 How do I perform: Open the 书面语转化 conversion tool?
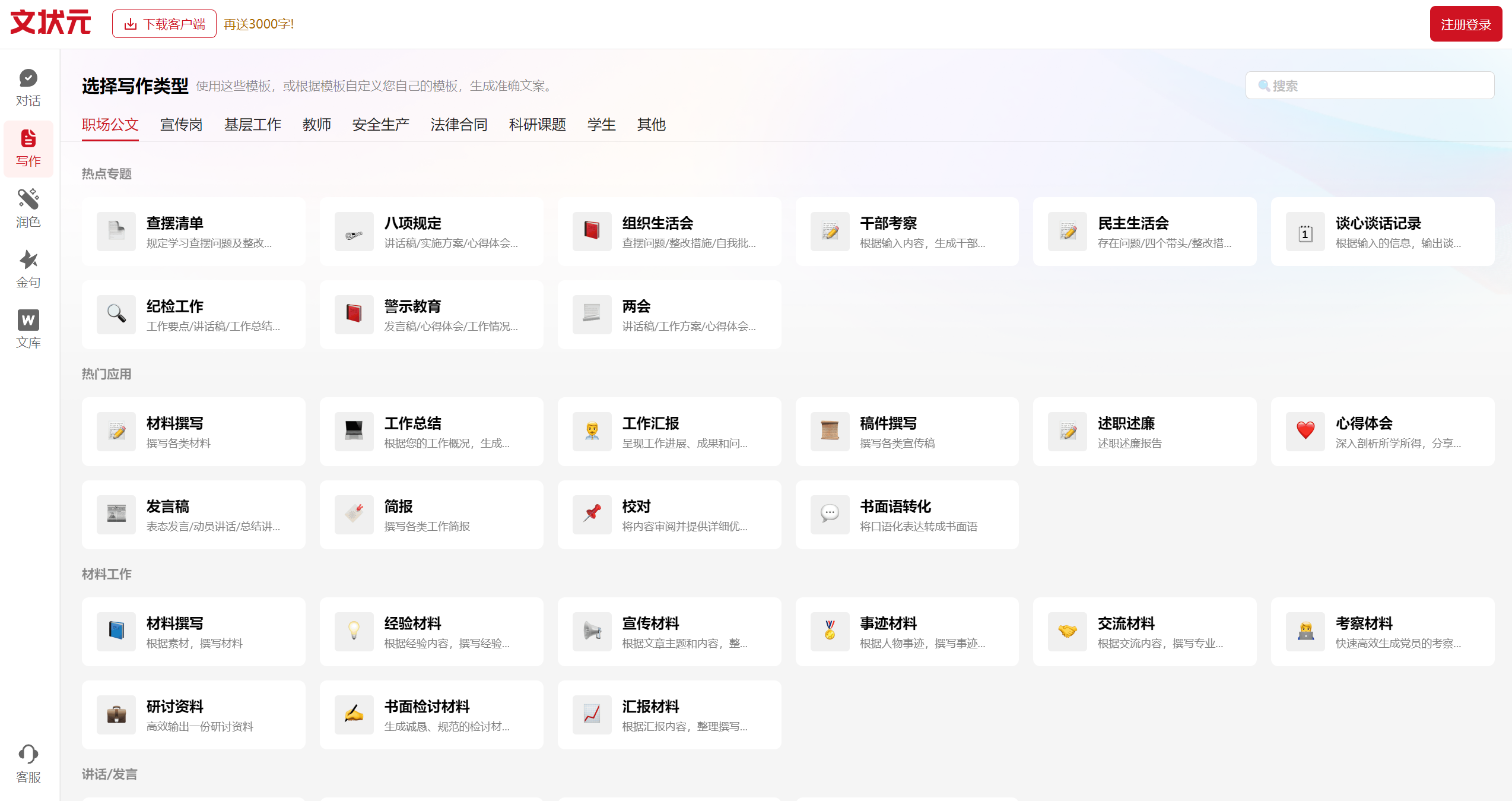pyautogui.click(x=907, y=515)
